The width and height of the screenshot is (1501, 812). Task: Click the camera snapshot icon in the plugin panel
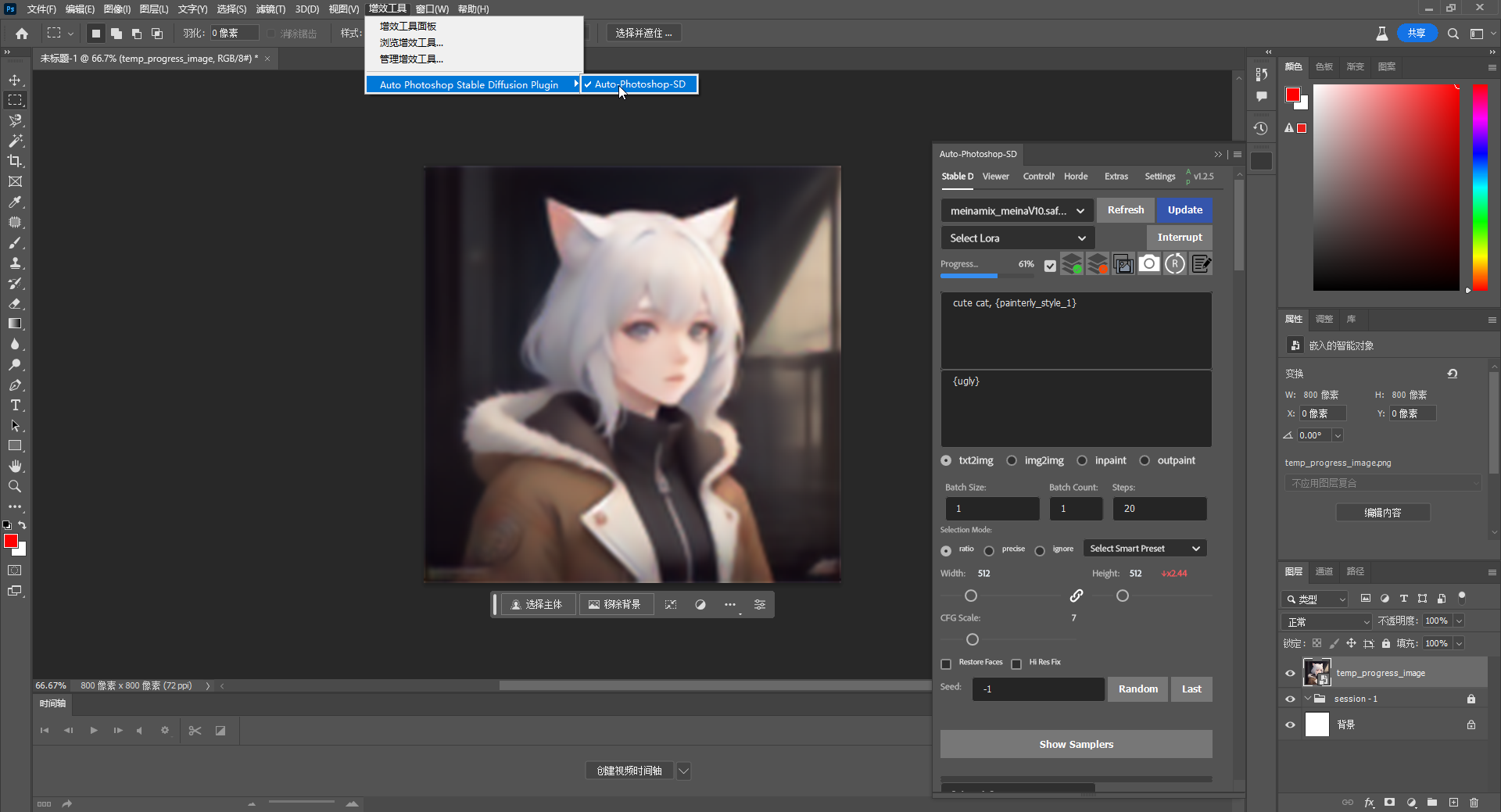tap(1149, 263)
